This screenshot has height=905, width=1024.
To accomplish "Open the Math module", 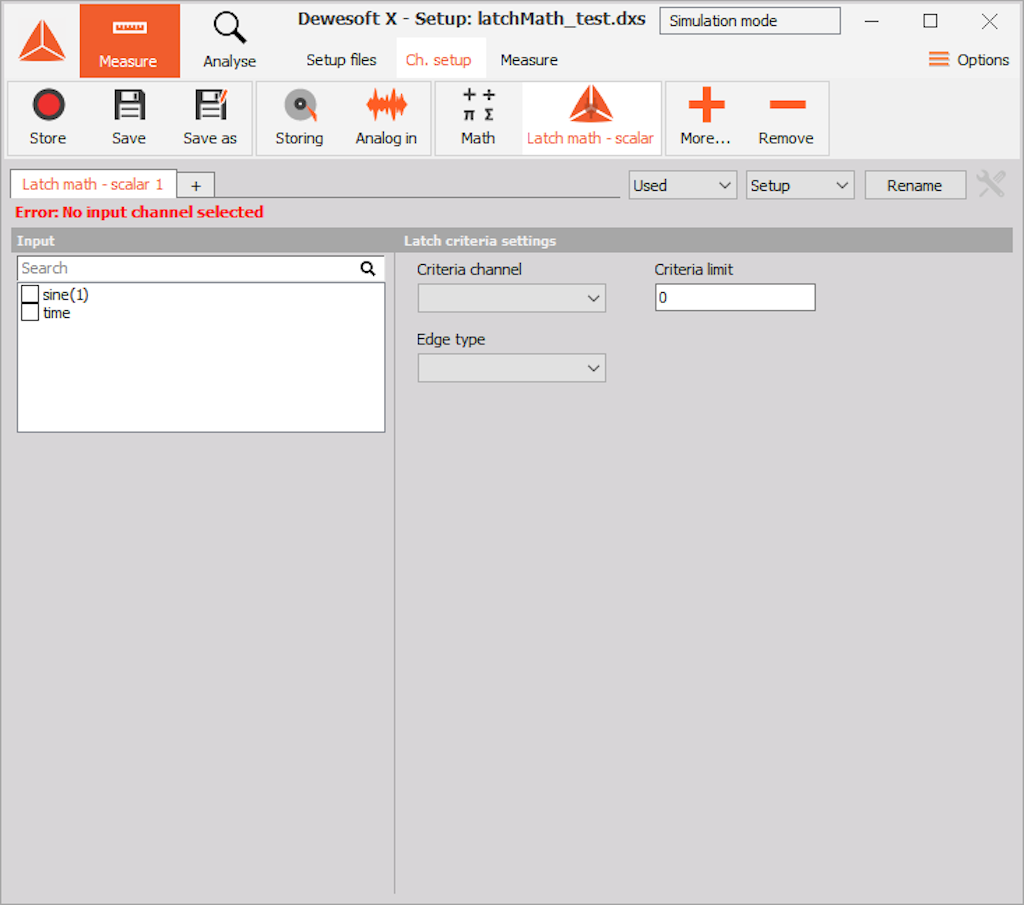I will [x=478, y=118].
